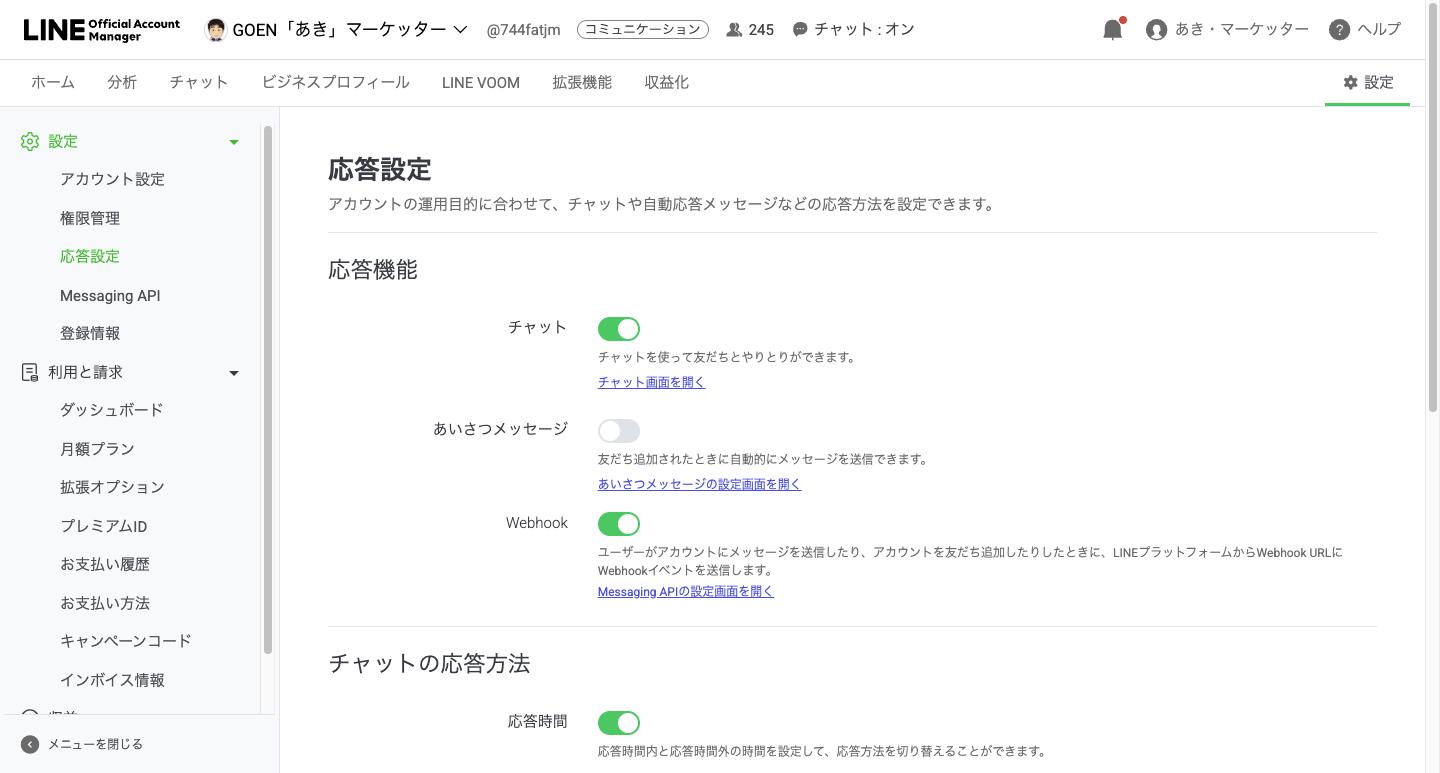The image size is (1440, 773).
Task: Open the チャット画面を開く link
Action: [x=652, y=382]
